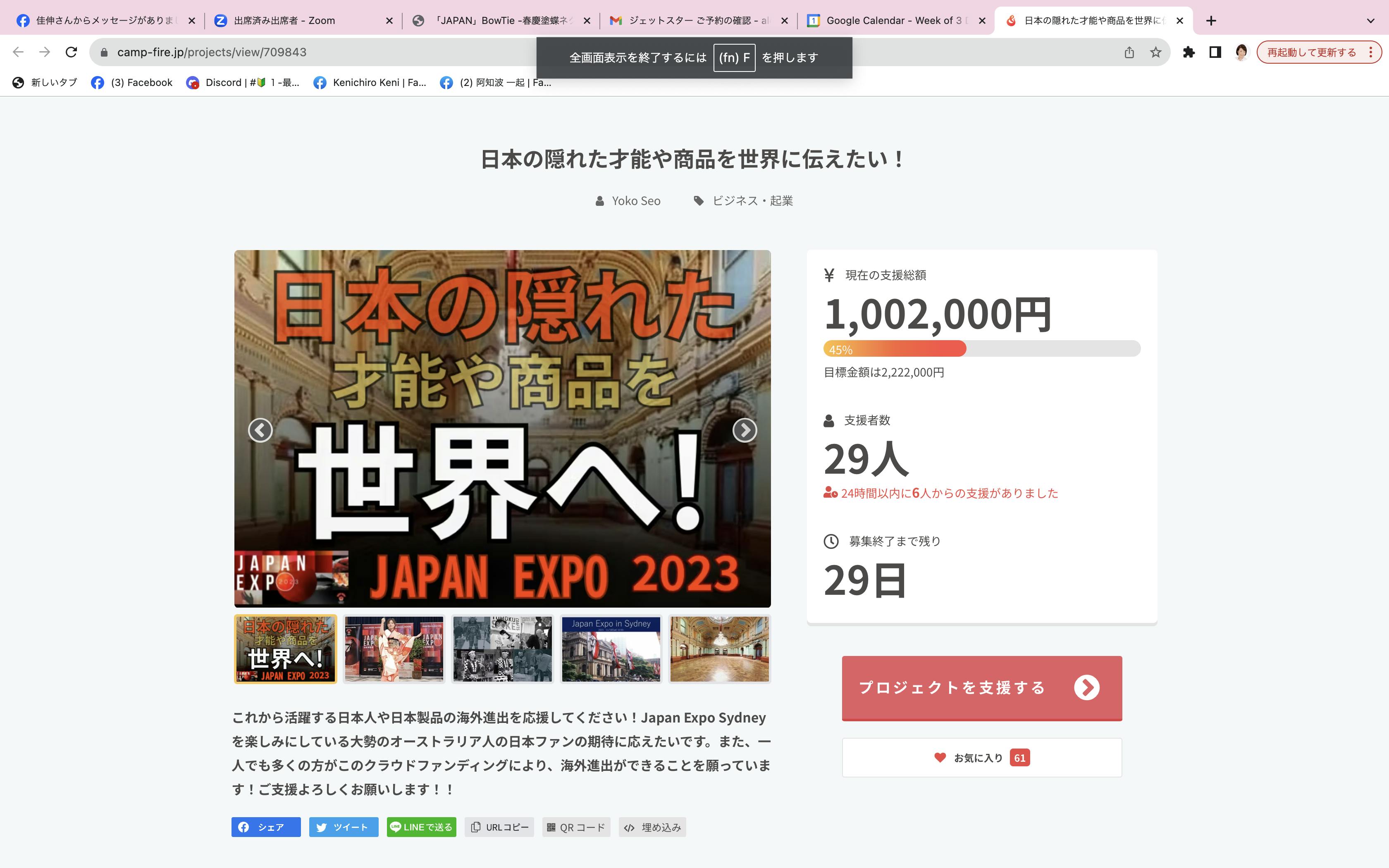This screenshot has width=1389, height=868.
Task: Open new tab with plus icon
Action: 1211,21
